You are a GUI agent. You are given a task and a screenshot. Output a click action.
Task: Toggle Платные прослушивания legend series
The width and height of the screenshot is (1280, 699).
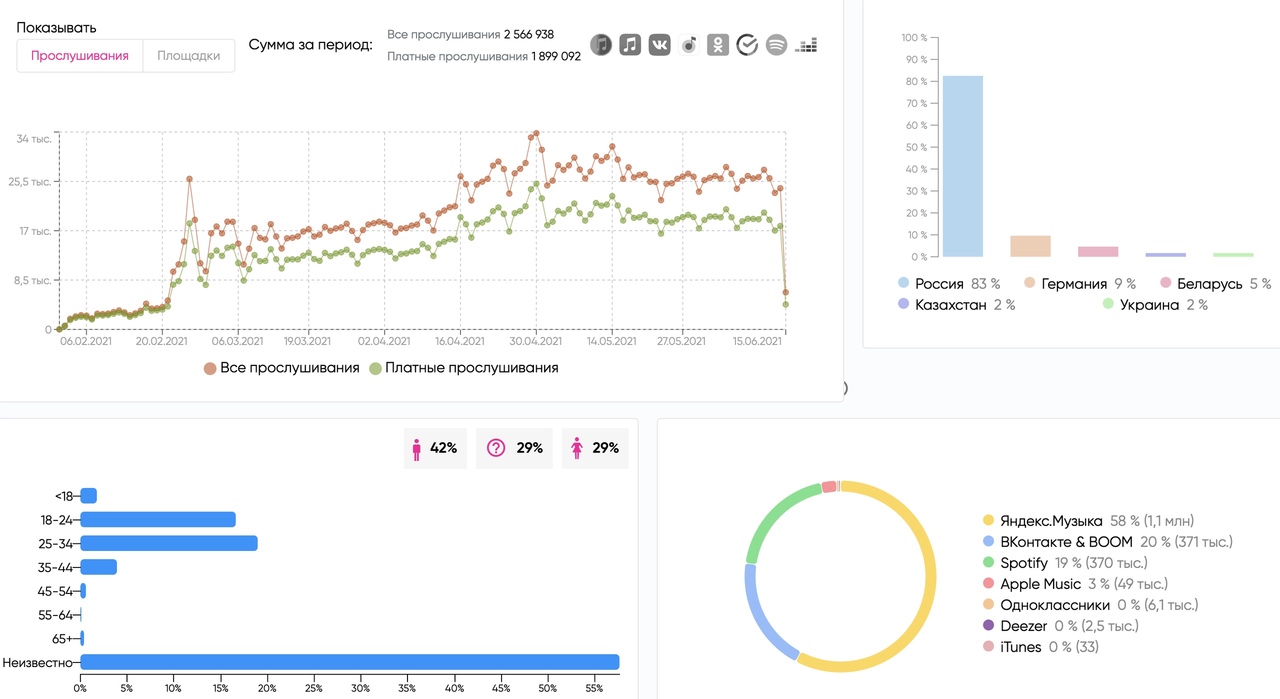click(464, 368)
